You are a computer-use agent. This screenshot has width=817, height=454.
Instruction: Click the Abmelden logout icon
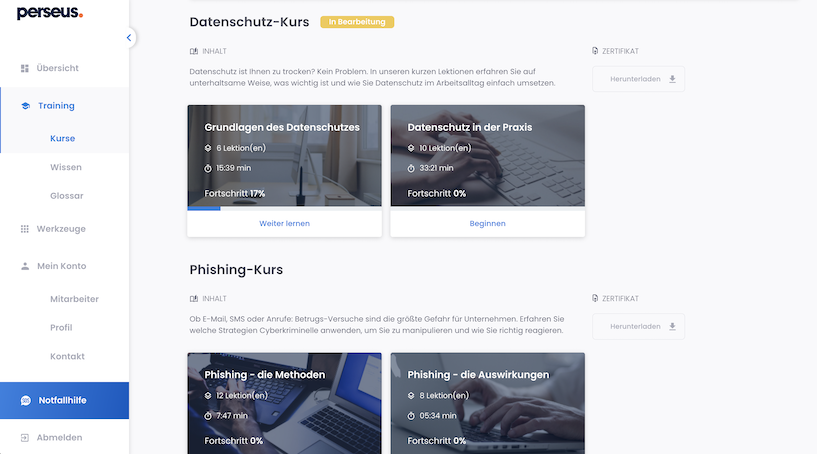pos(24,438)
